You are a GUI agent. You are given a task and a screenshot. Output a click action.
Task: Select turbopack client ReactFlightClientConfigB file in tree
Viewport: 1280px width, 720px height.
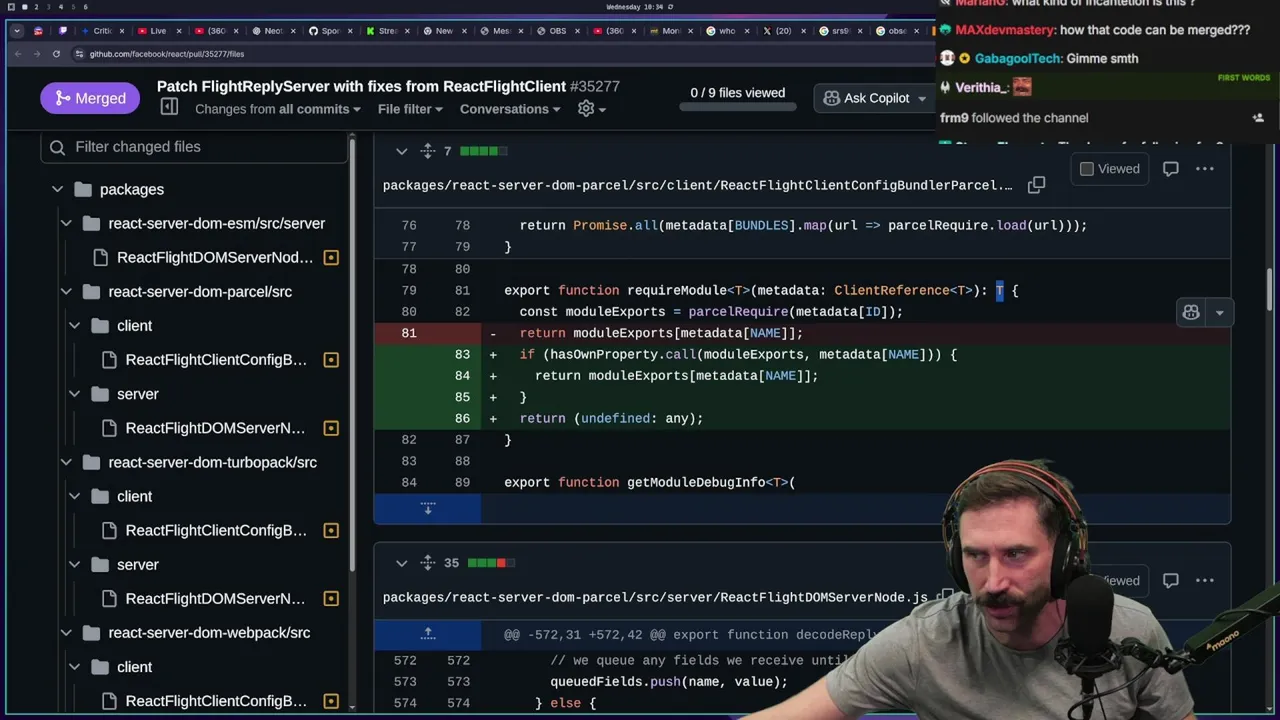(x=216, y=531)
